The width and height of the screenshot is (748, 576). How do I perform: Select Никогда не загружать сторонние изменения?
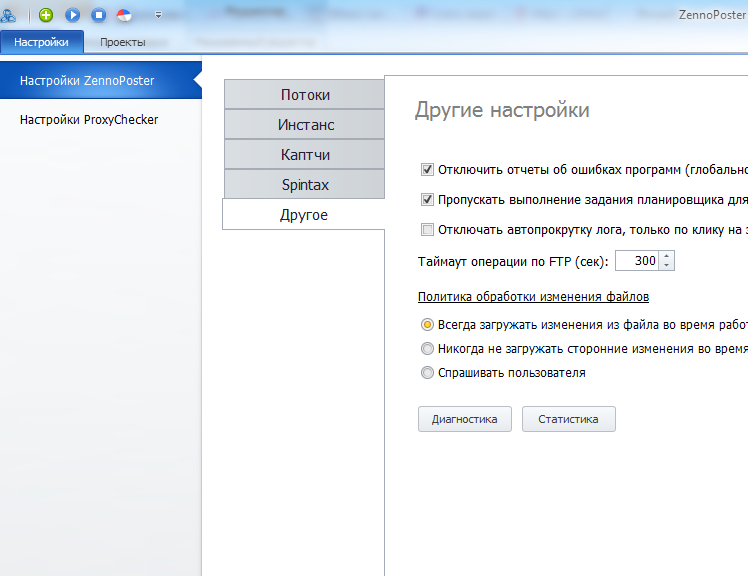click(x=427, y=348)
